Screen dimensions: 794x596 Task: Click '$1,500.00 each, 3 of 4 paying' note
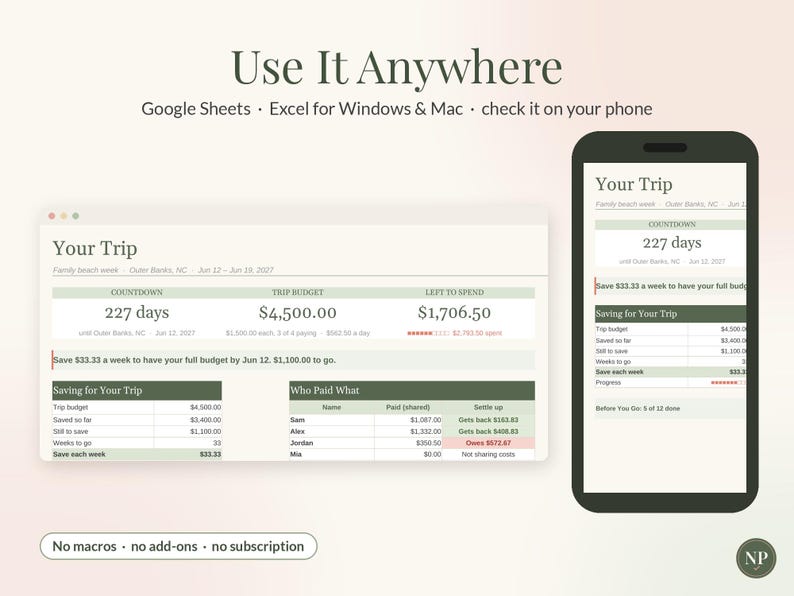(x=271, y=333)
